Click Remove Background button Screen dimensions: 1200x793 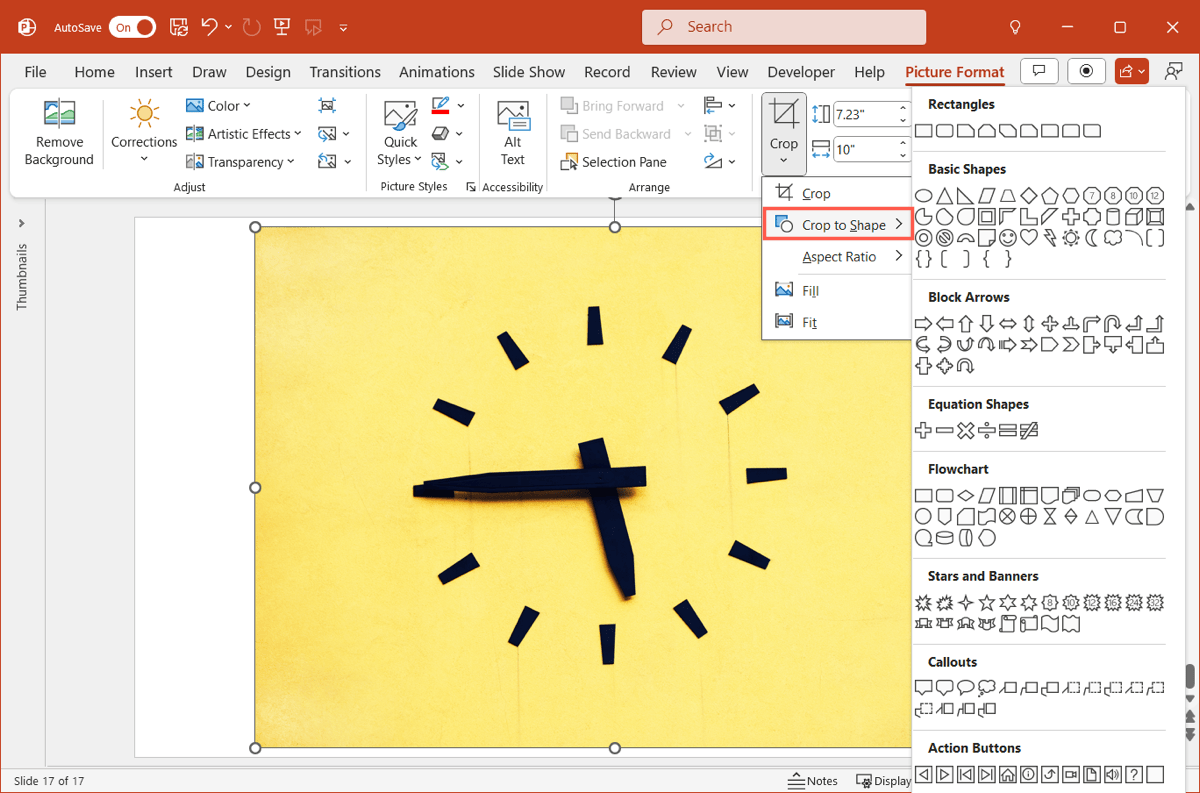click(x=59, y=133)
